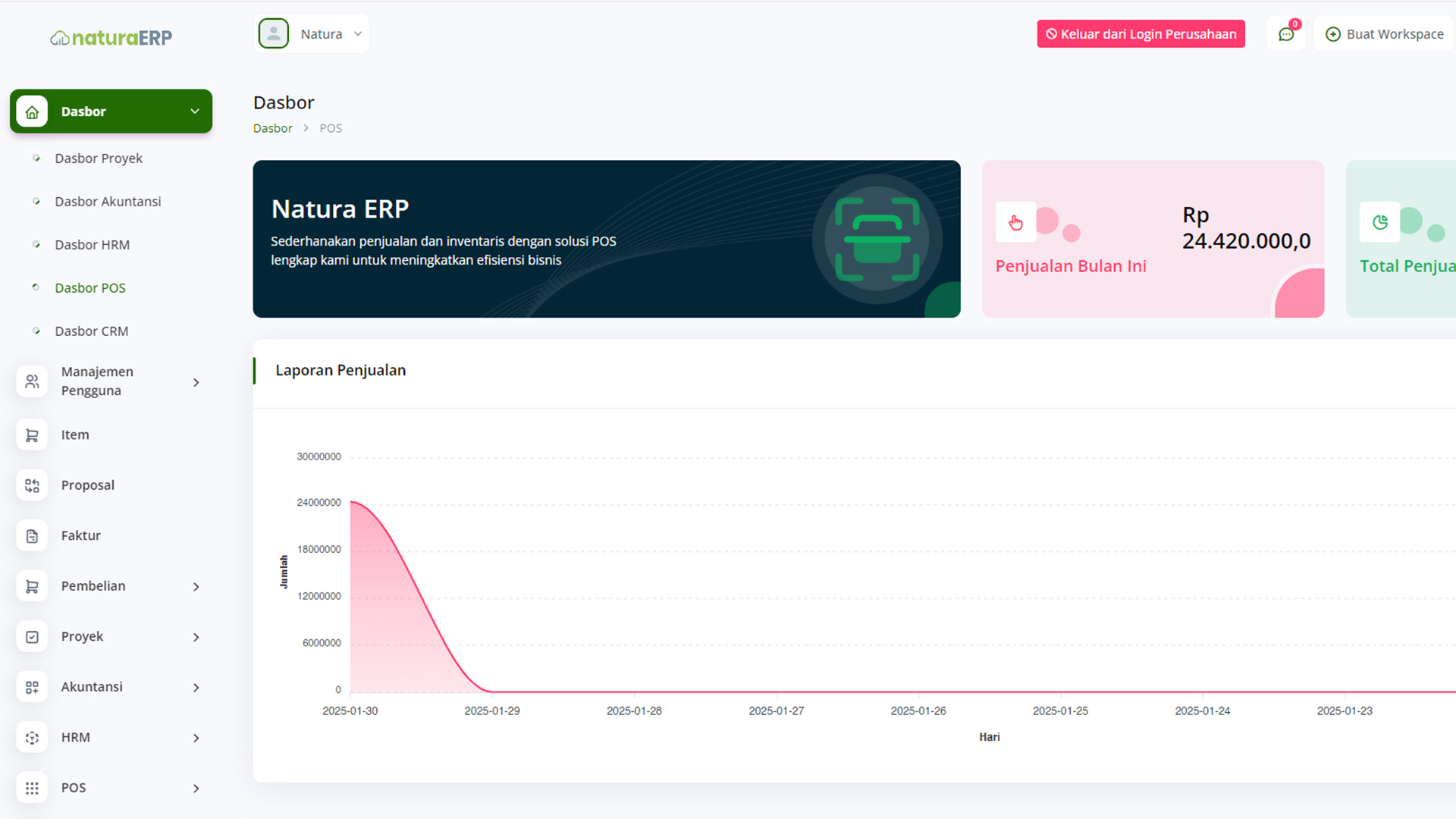The height and width of the screenshot is (819, 1456).
Task: Click the Buat Workspace button
Action: [x=1384, y=34]
